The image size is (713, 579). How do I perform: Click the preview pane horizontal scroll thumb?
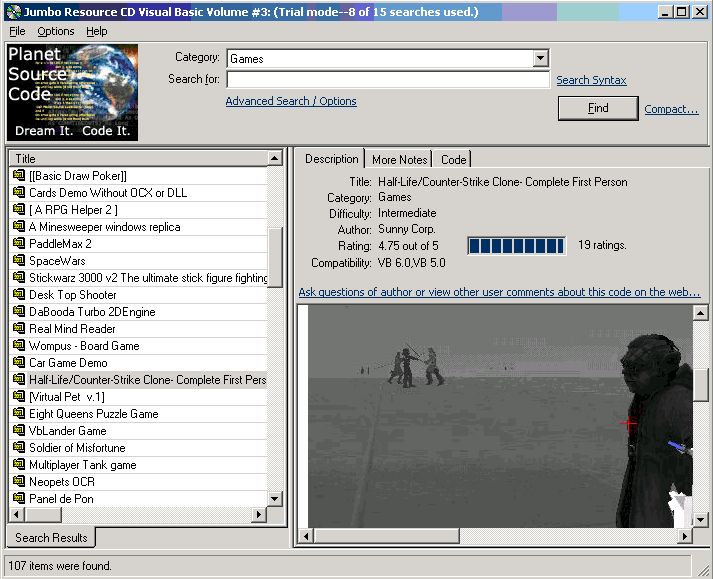pos(387,536)
